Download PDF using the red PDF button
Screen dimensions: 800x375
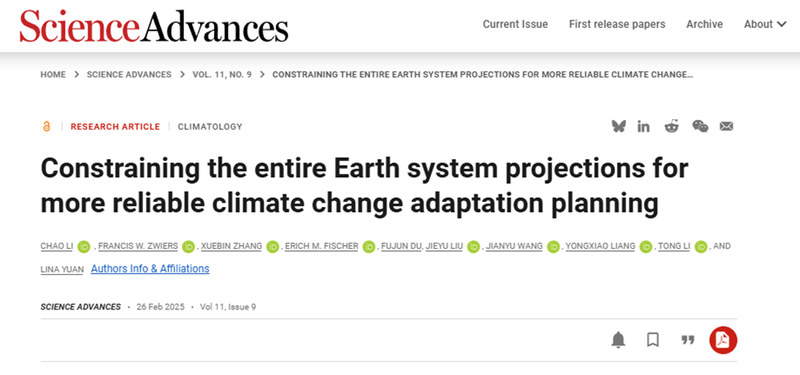(x=723, y=340)
